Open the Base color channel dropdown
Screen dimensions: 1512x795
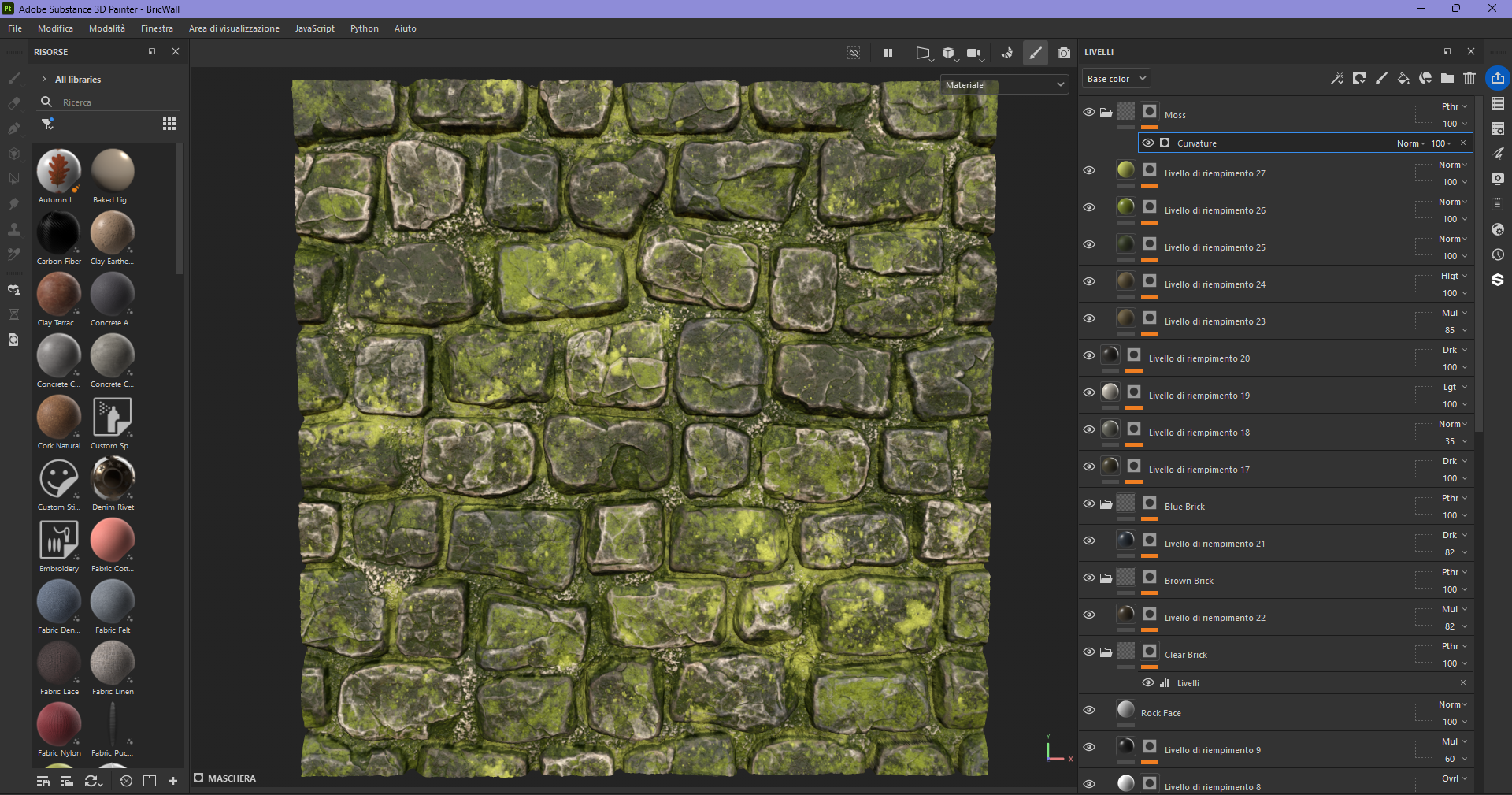(1117, 79)
